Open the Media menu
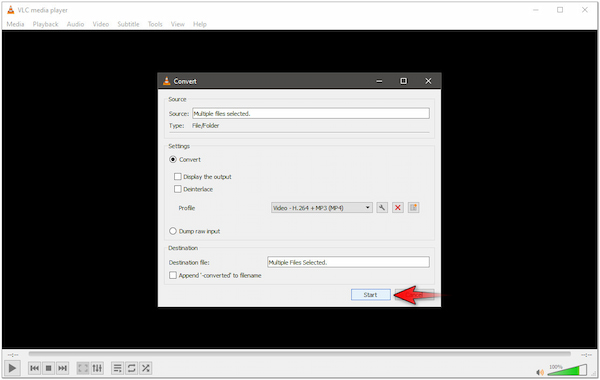600x380 pixels. click(15, 24)
